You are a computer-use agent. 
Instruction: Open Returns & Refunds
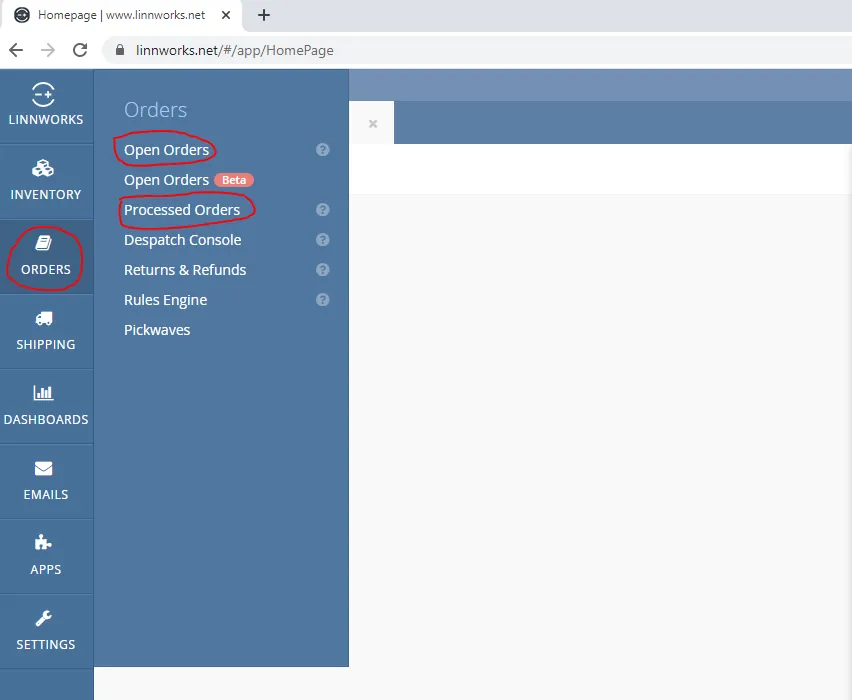185,270
